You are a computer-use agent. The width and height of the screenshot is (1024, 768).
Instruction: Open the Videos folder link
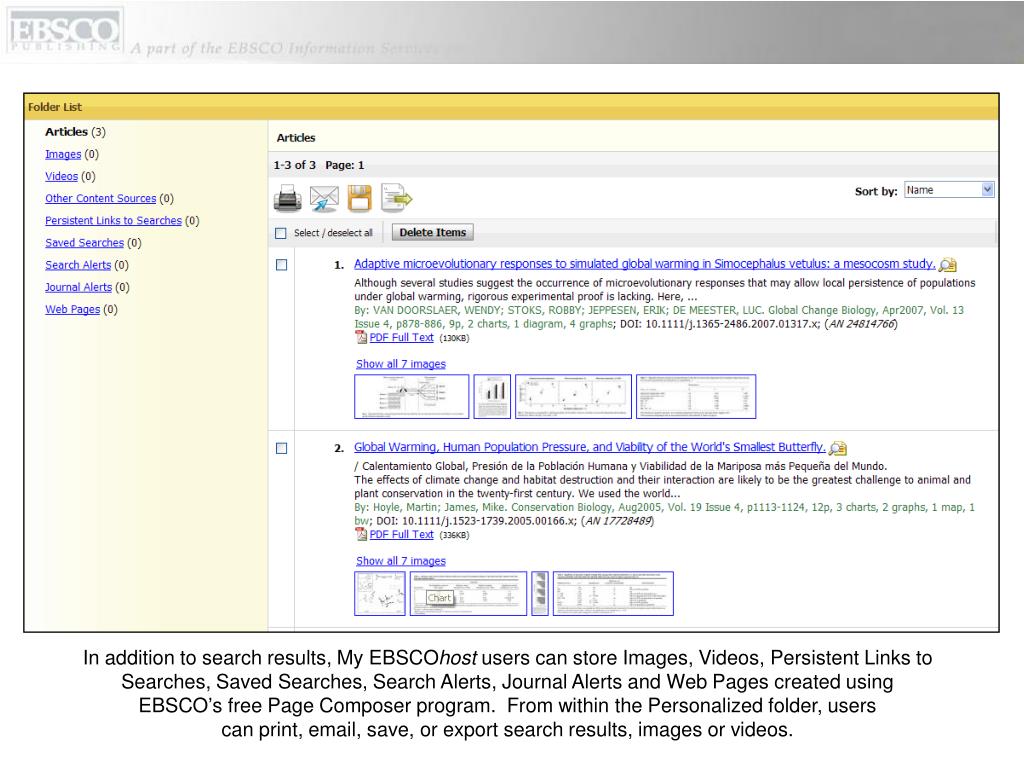coord(61,176)
